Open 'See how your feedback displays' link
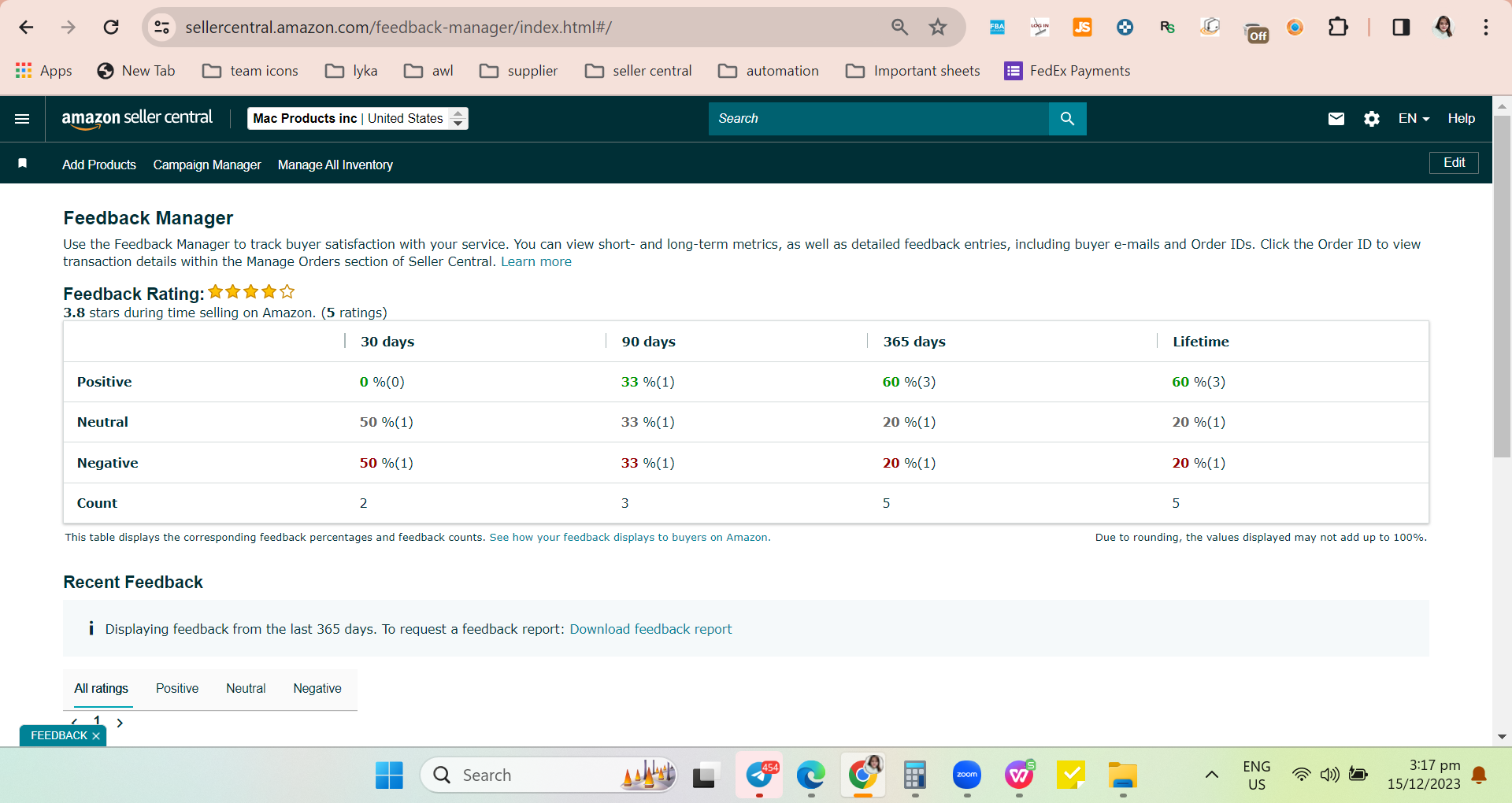 point(628,538)
